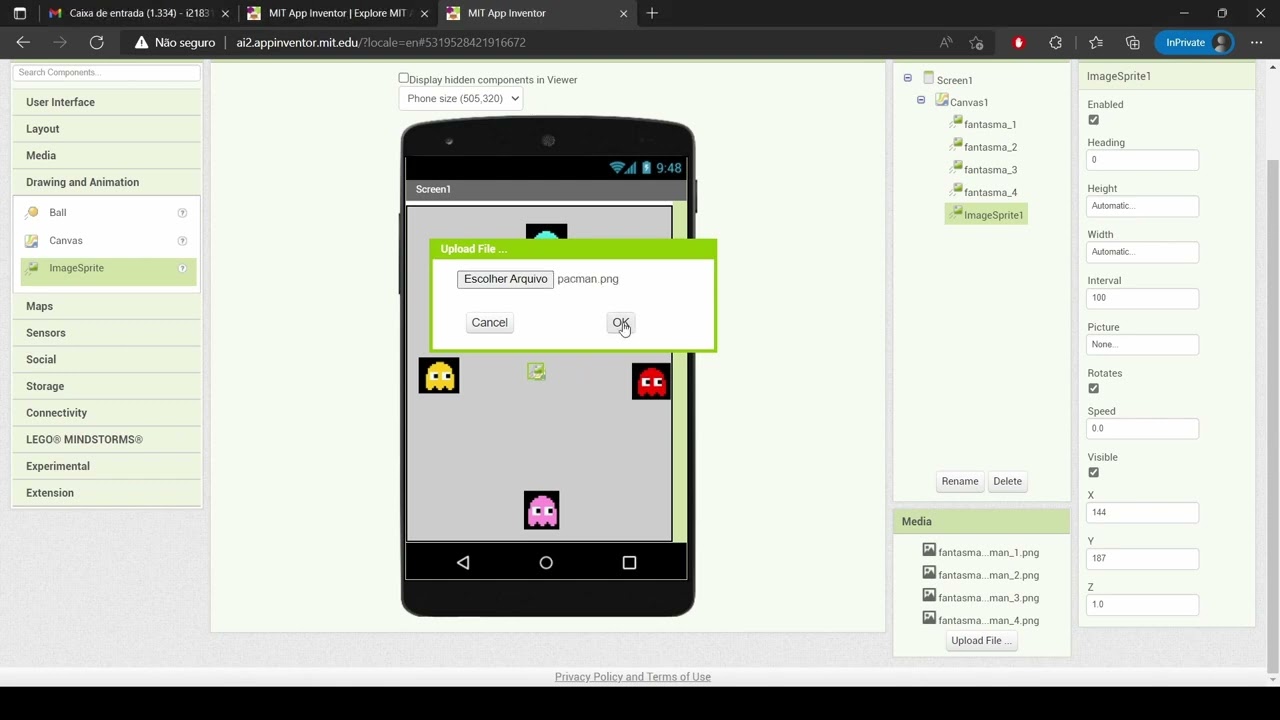Select fantasma_1 in the component tree
This screenshot has height=720, width=1280.
point(990,125)
